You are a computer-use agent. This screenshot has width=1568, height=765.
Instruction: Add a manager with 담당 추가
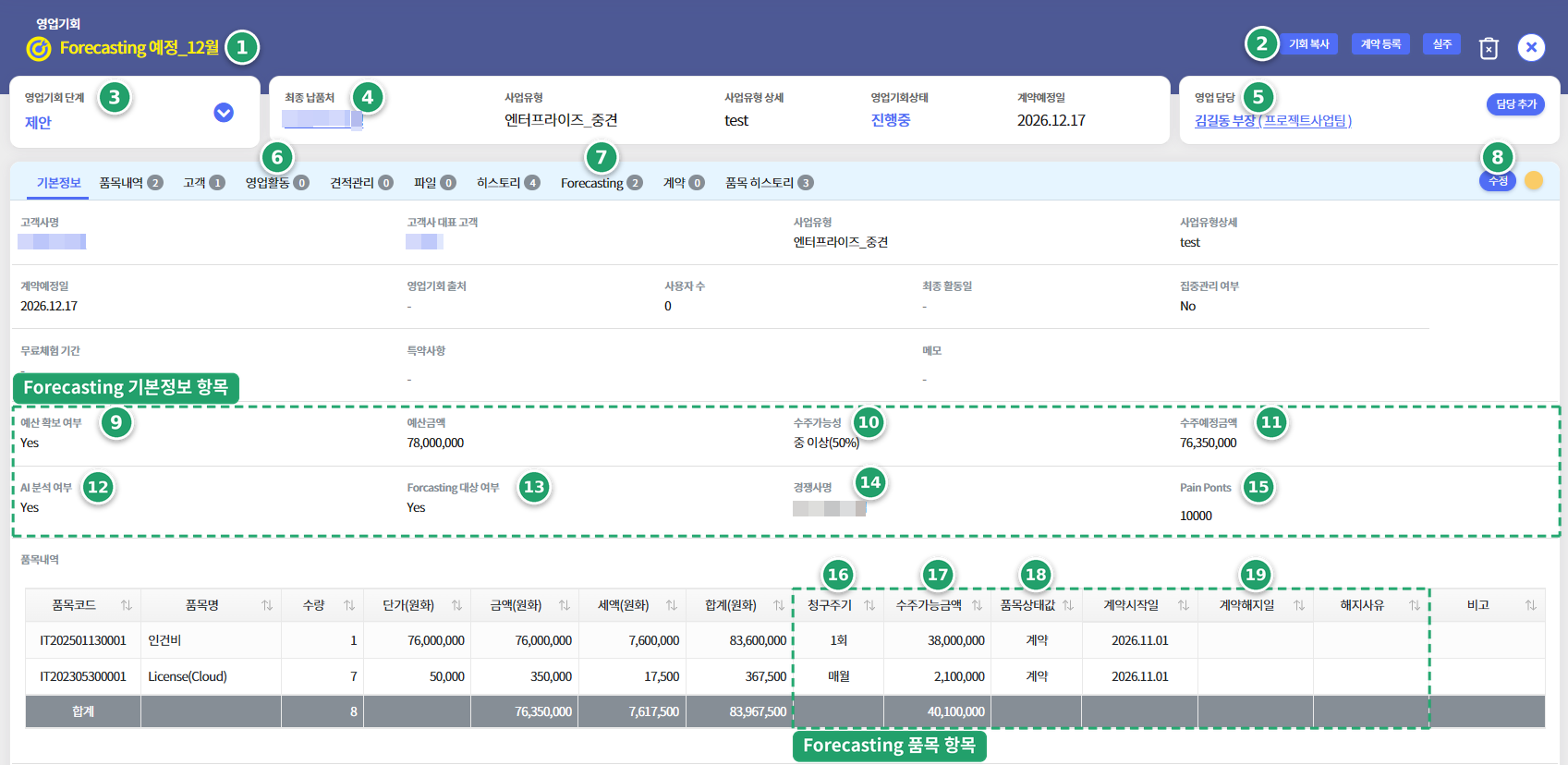pos(1516,104)
